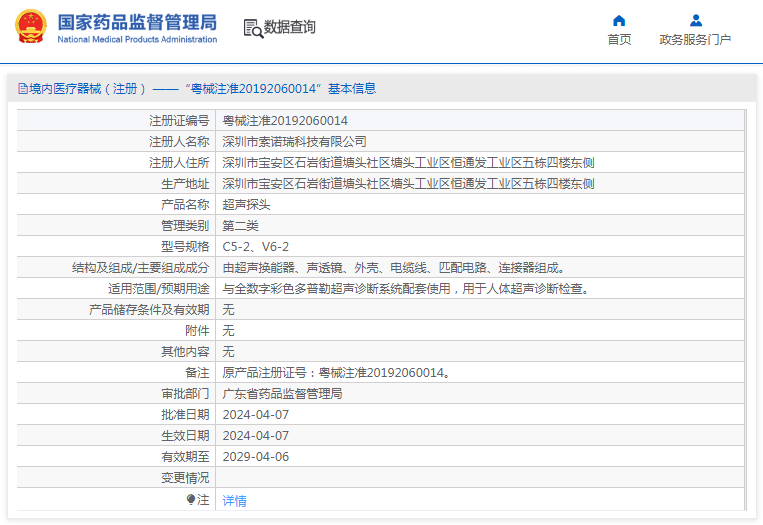Click the 型号规格 field label
Image resolution: width=763 pixels, height=525 pixels.
185,247
